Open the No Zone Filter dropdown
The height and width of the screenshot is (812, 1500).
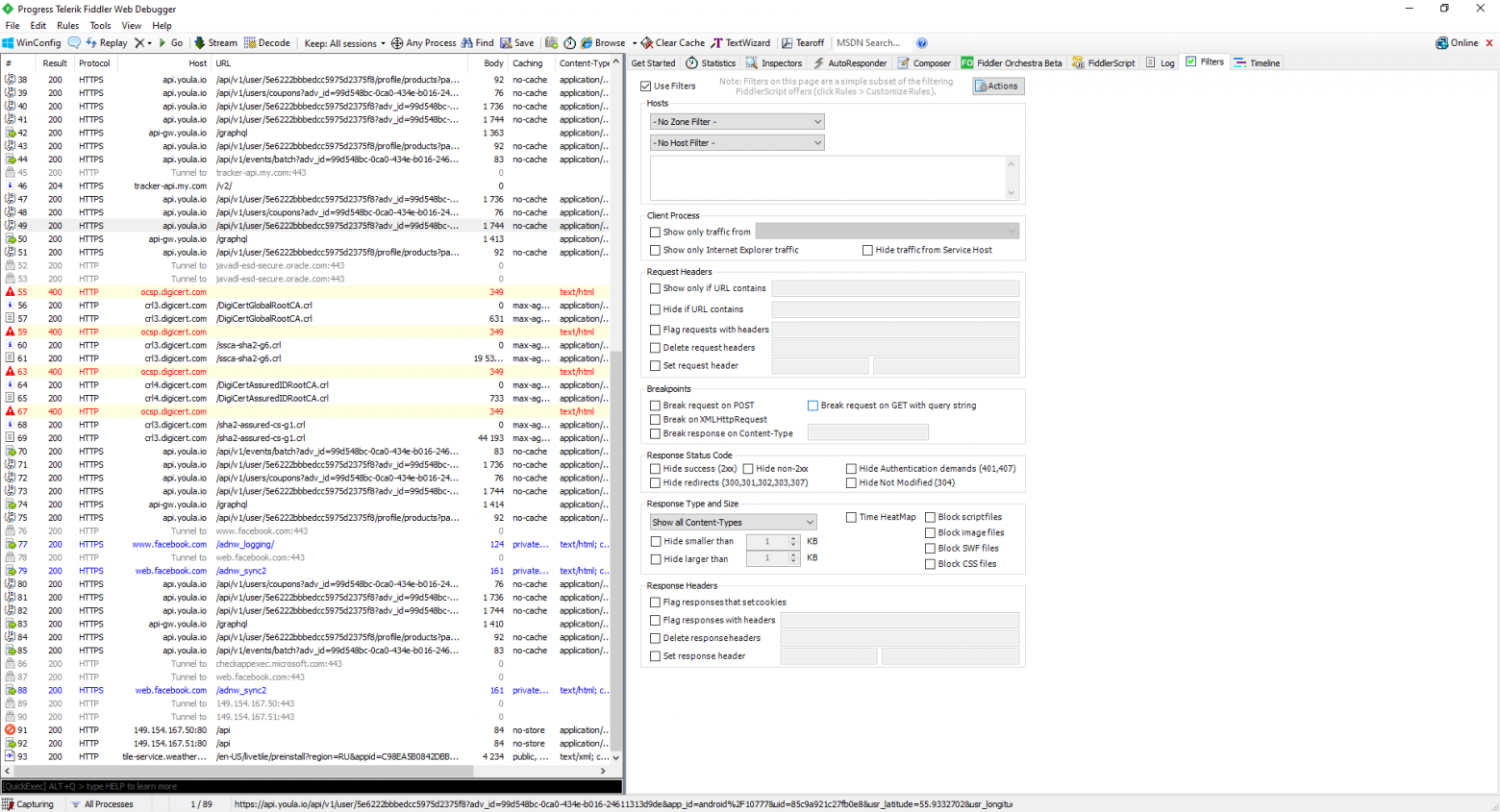tap(737, 122)
